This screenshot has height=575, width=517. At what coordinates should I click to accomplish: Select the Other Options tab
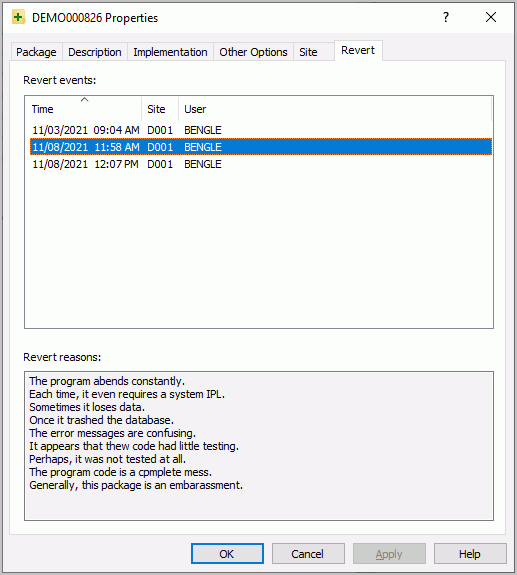[253, 52]
